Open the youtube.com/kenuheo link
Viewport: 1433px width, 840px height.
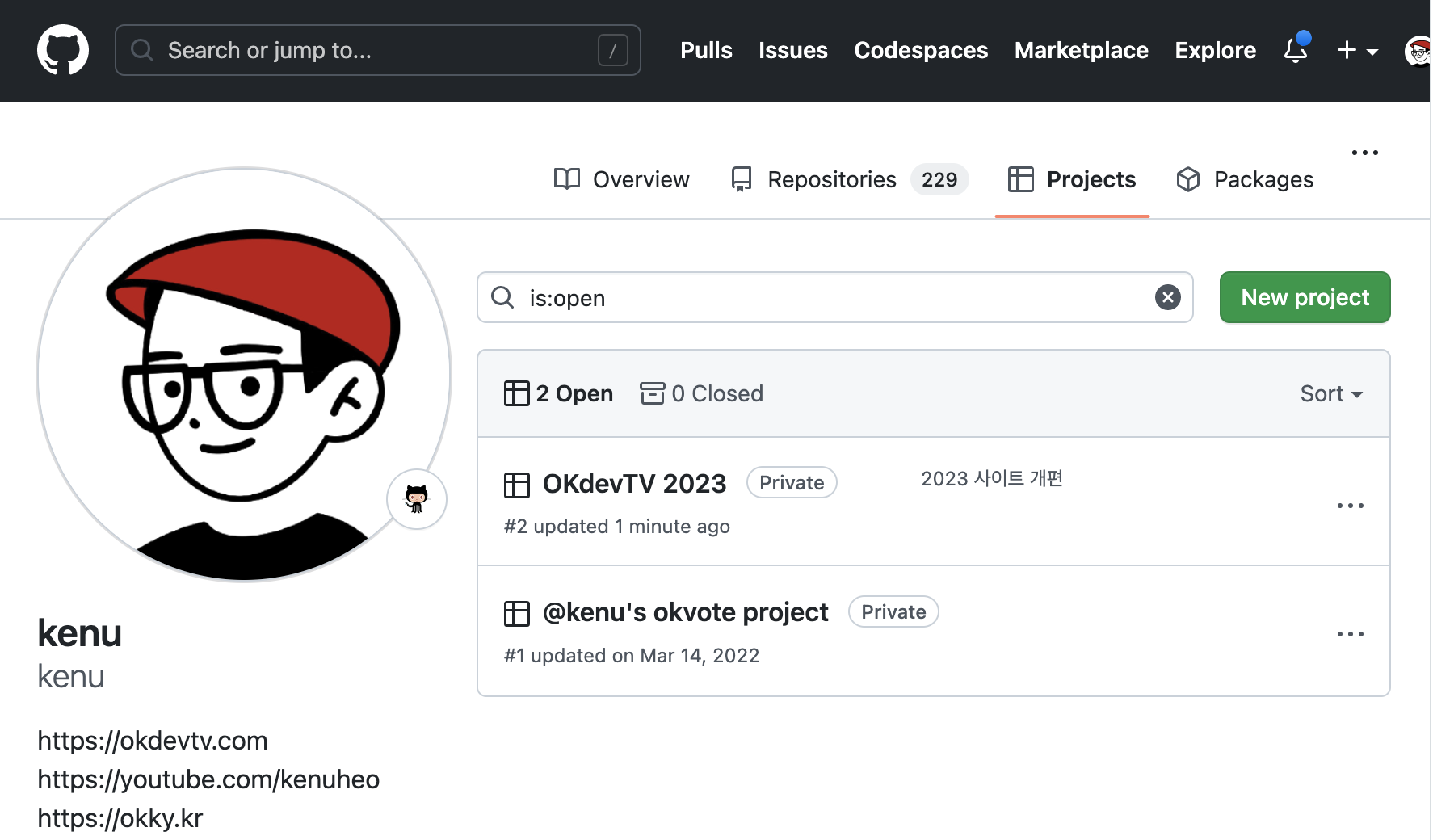(208, 779)
